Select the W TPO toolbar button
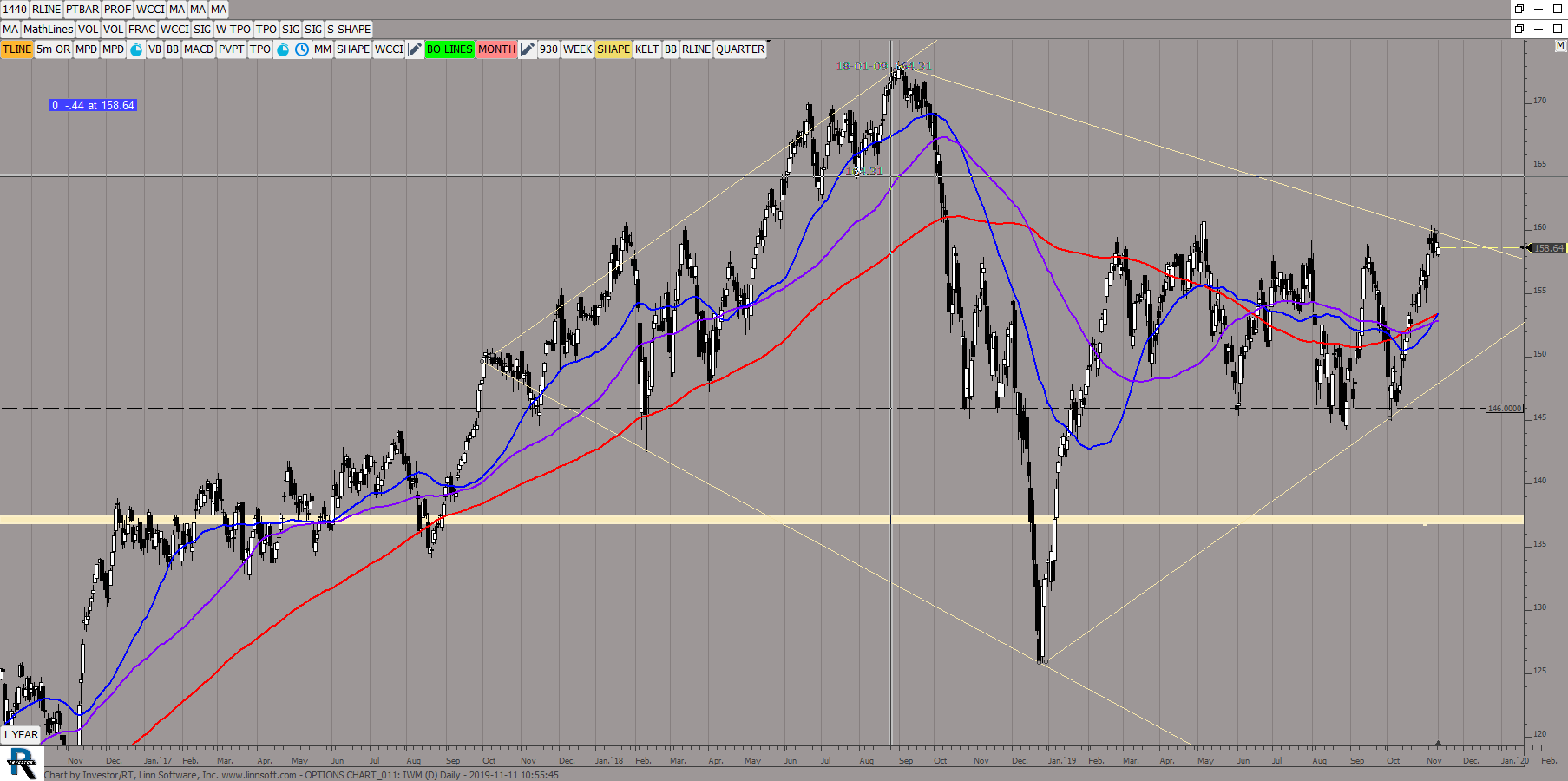1568x781 pixels. [x=233, y=30]
